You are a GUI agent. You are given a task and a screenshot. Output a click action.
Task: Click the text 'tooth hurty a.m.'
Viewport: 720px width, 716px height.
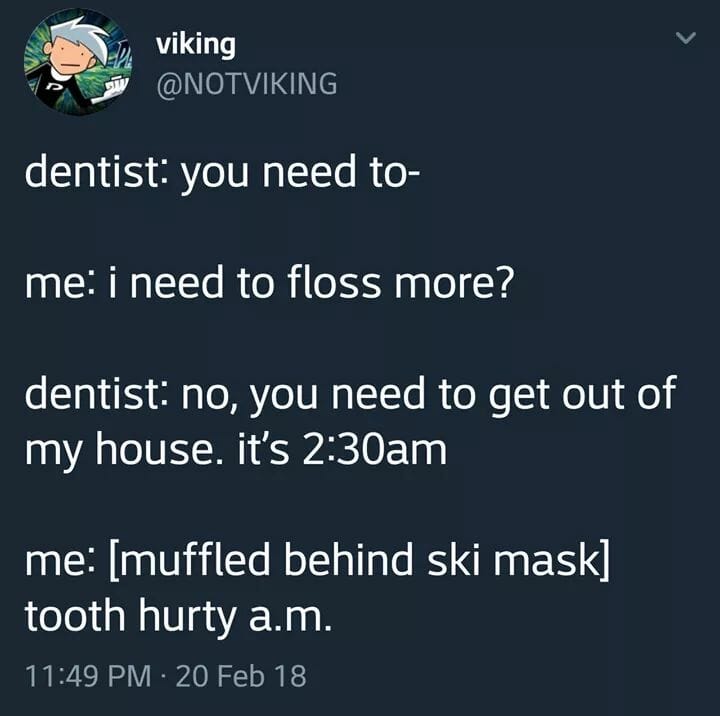(178, 617)
